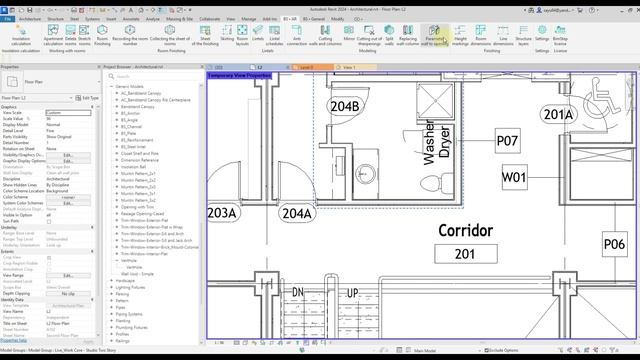Click Edit for Graphic Display Options
640x360 pixels.
pos(68,161)
